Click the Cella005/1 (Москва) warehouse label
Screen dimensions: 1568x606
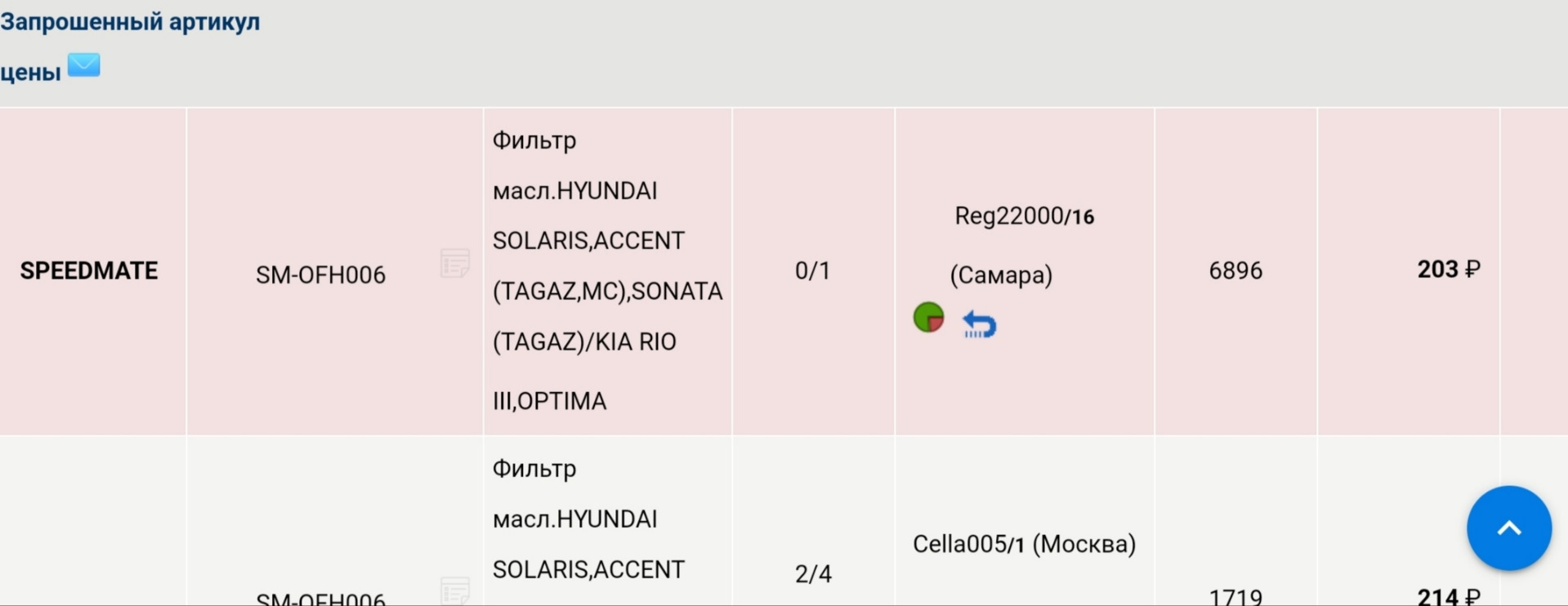pos(1024,544)
